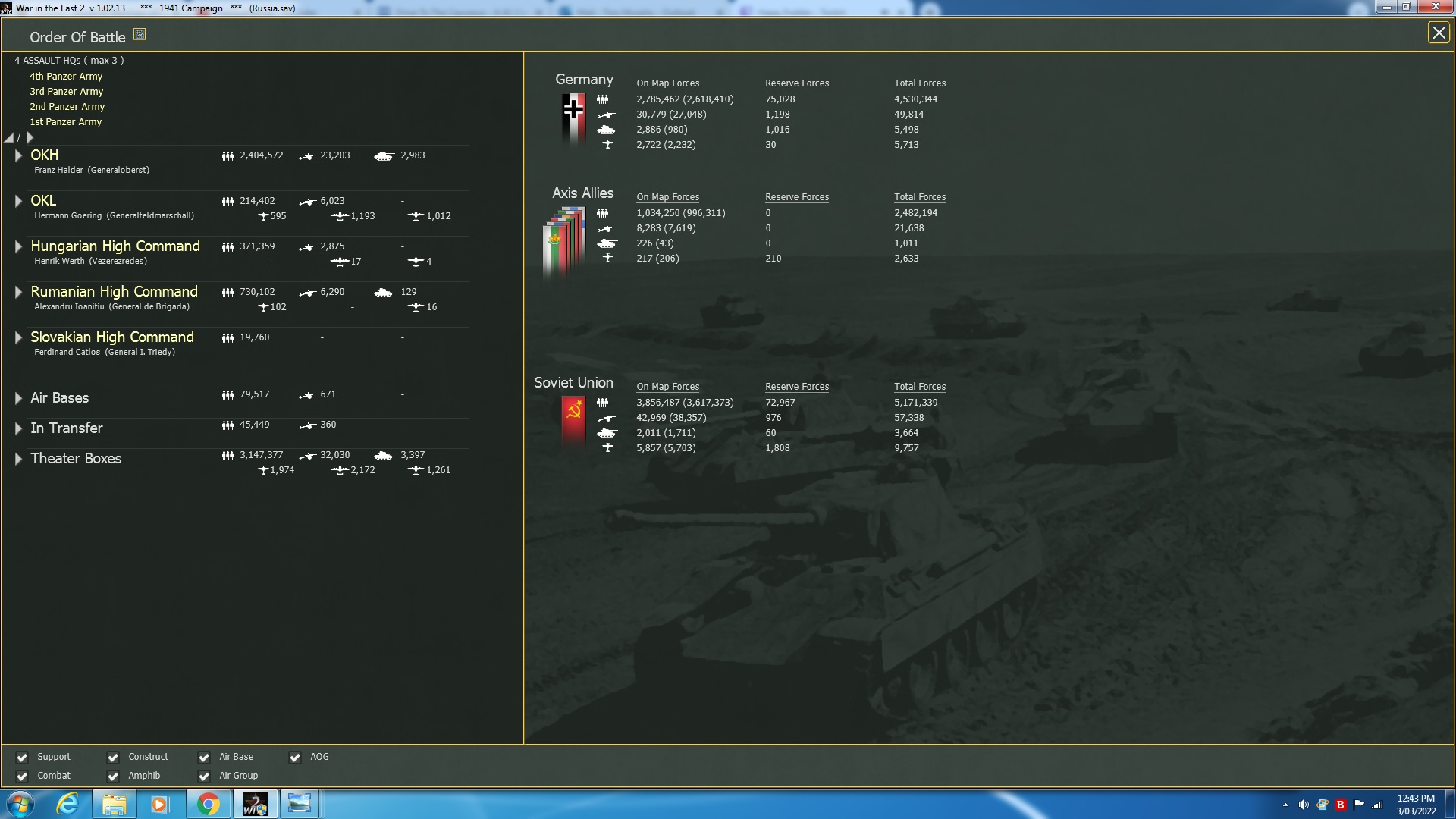
Task: Click OKH manpower icon
Action: click(227, 156)
